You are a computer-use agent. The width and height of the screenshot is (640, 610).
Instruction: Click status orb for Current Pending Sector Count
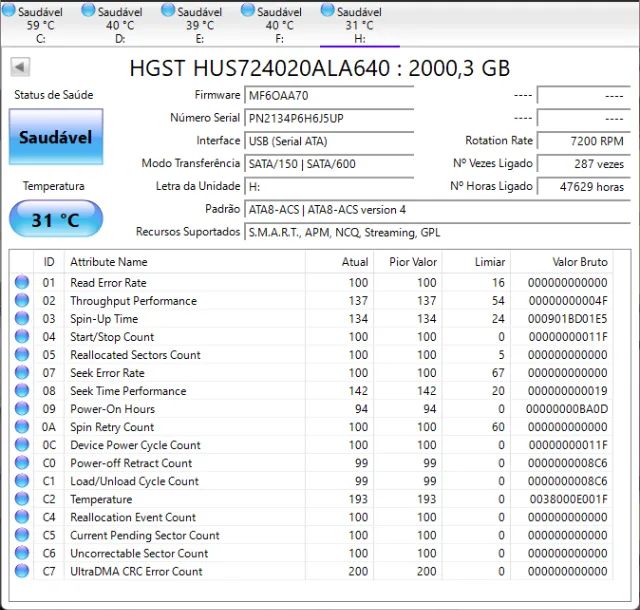coord(22,535)
